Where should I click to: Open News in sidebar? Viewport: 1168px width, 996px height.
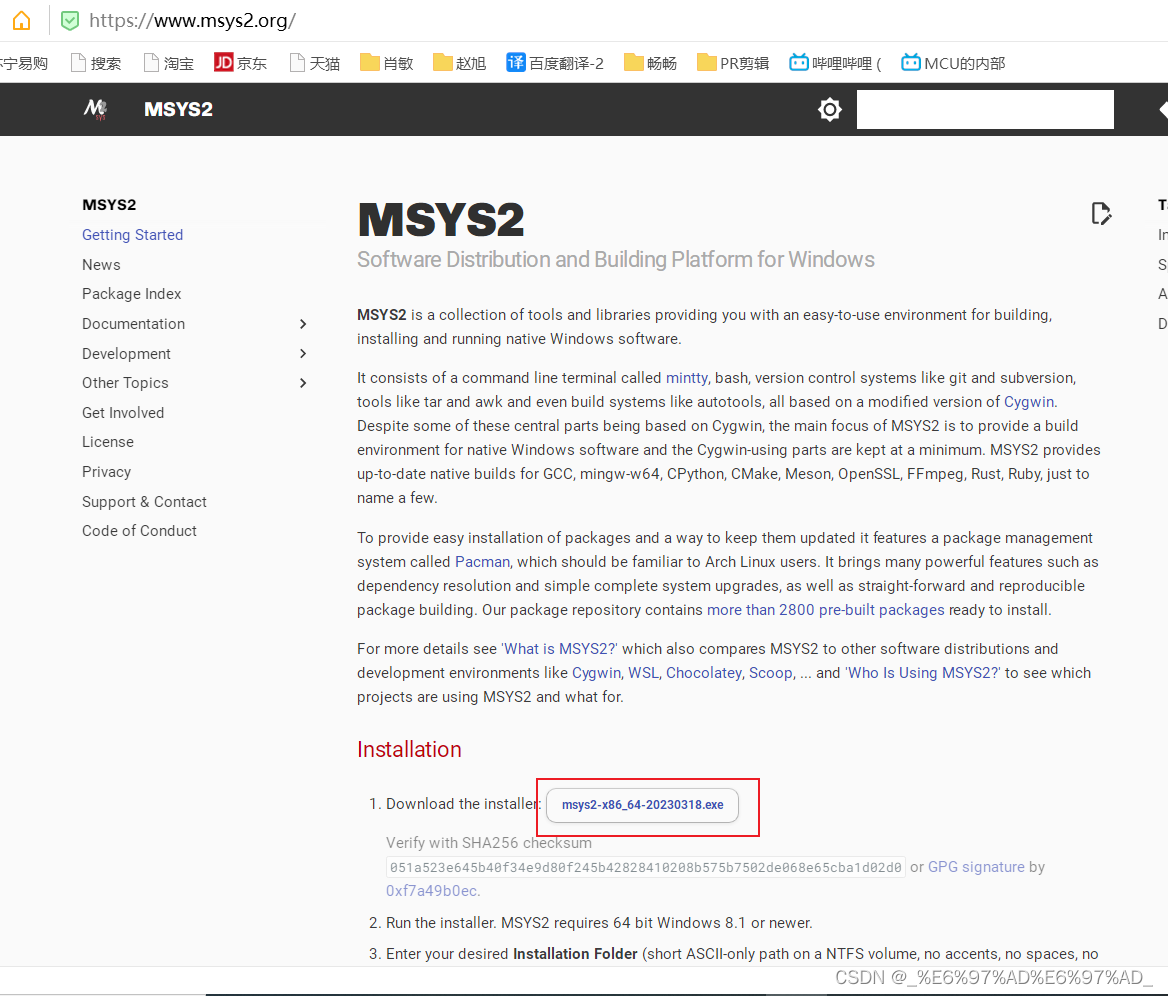[x=101, y=264]
